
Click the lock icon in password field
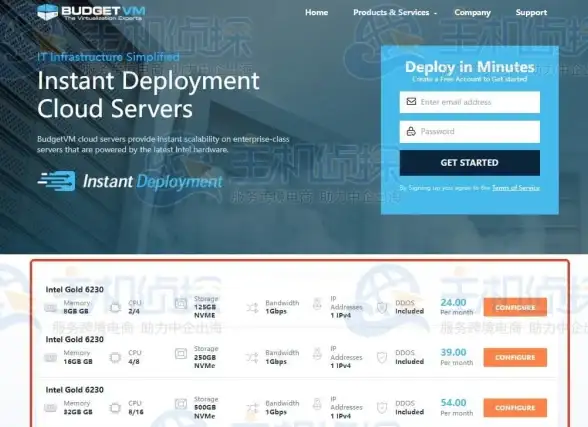click(411, 131)
